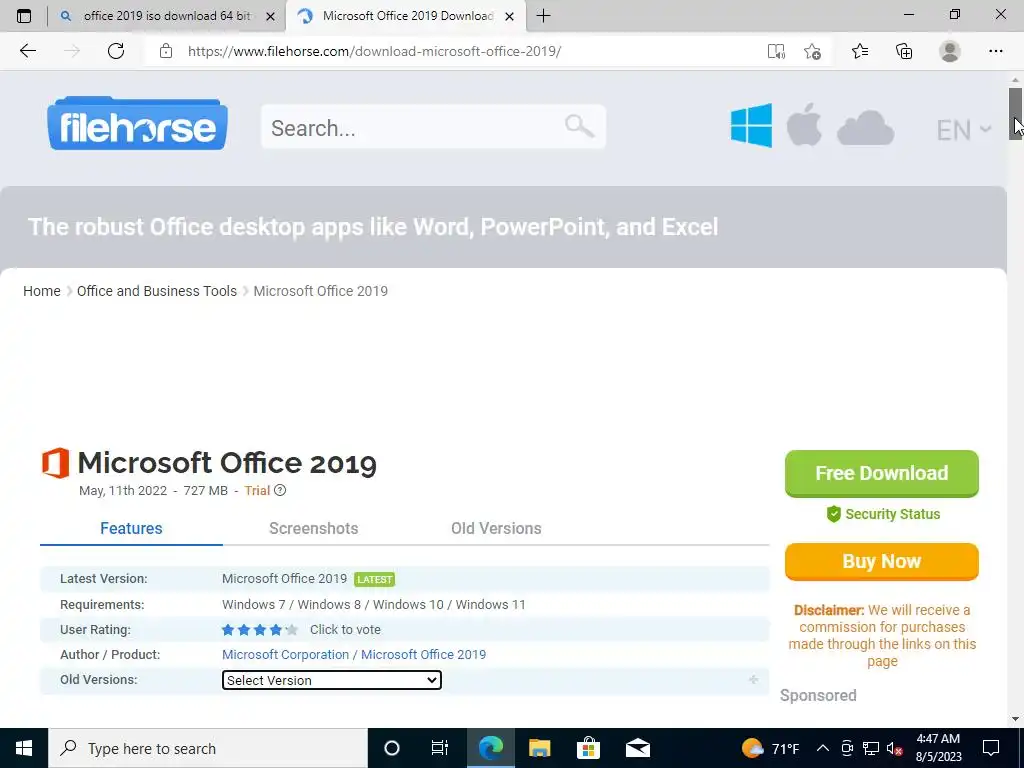This screenshot has width=1024, height=768.
Task: Vote using the user rating stars
Action: 260,630
